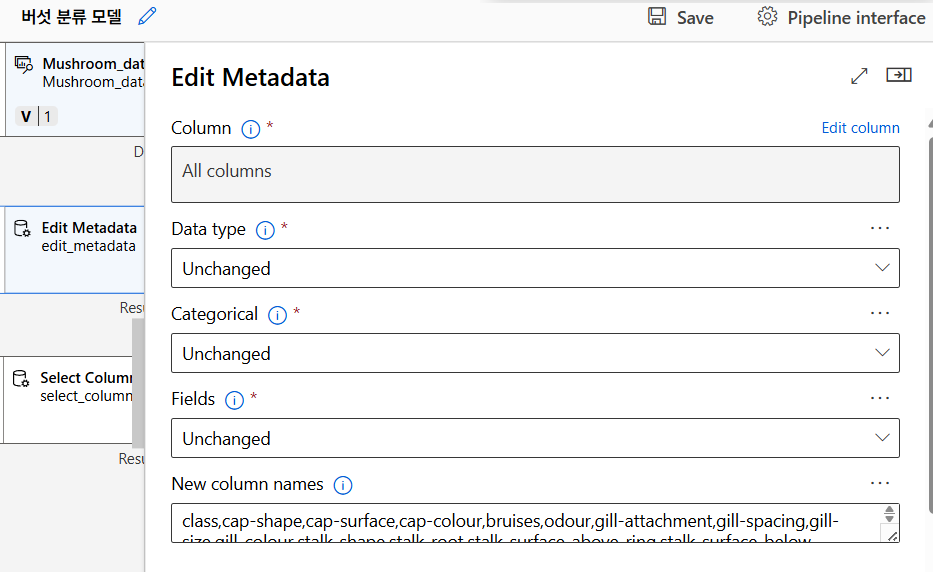The image size is (933, 572).
Task: Open Pipeline interface settings
Action: (x=841, y=17)
